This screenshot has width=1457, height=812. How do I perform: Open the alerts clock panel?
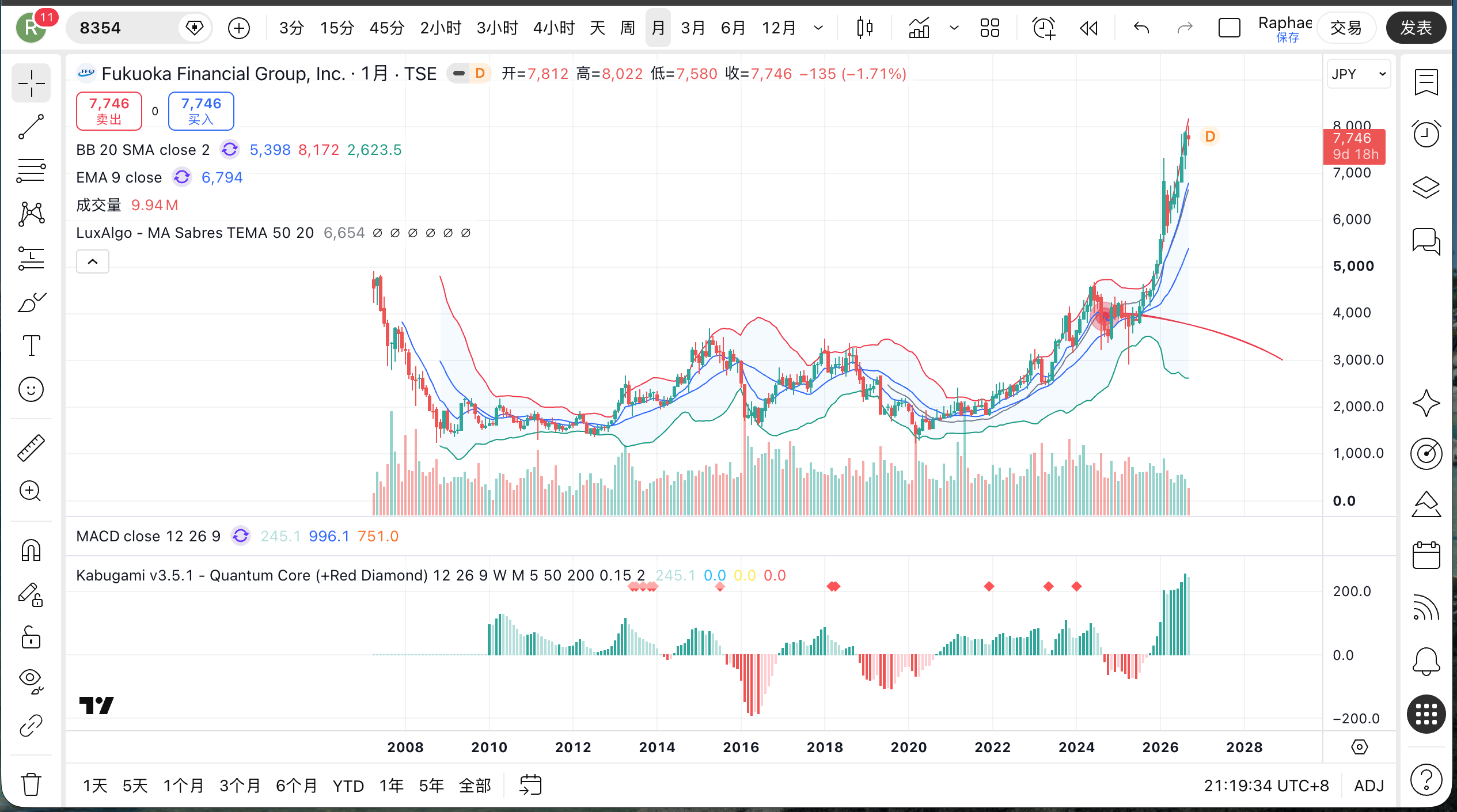click(1426, 134)
